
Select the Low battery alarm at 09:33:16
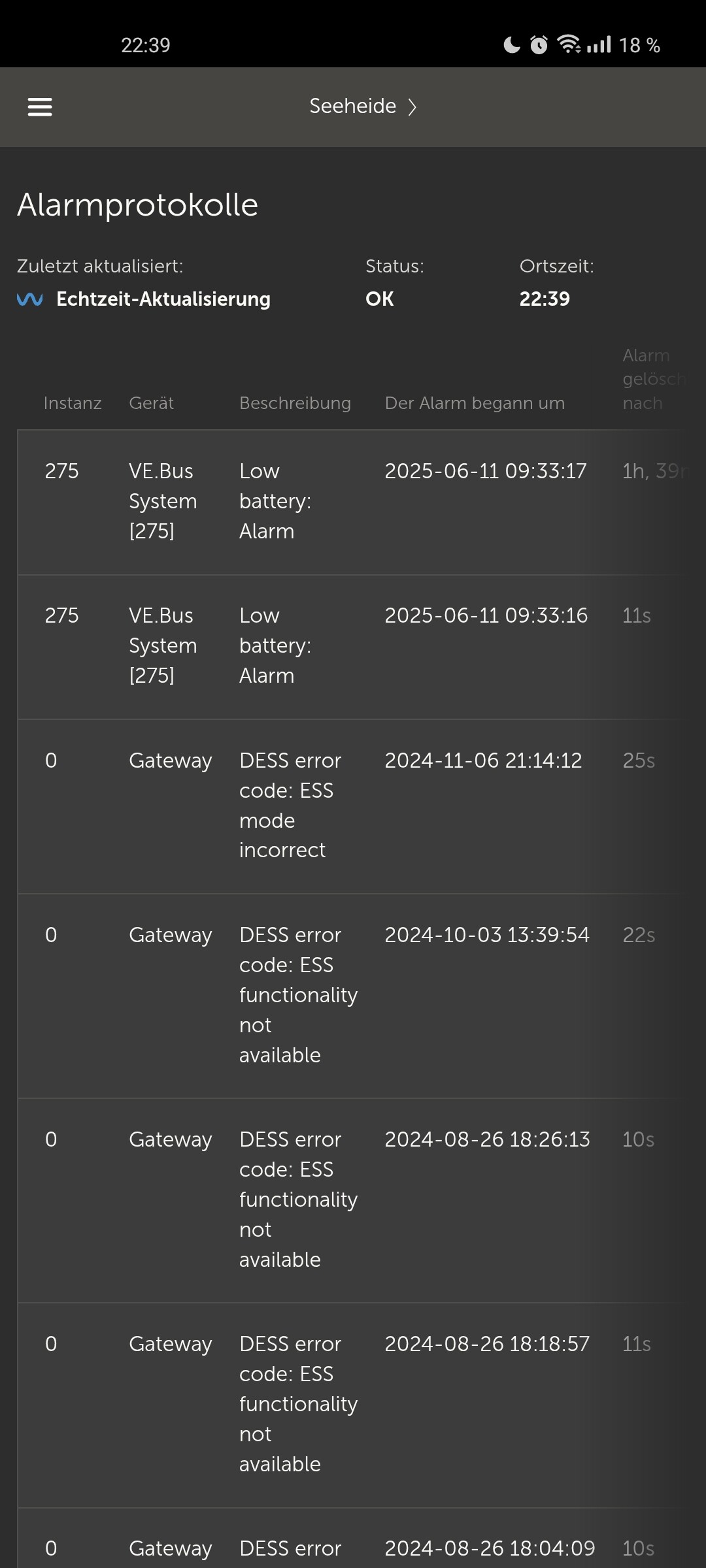point(353,647)
